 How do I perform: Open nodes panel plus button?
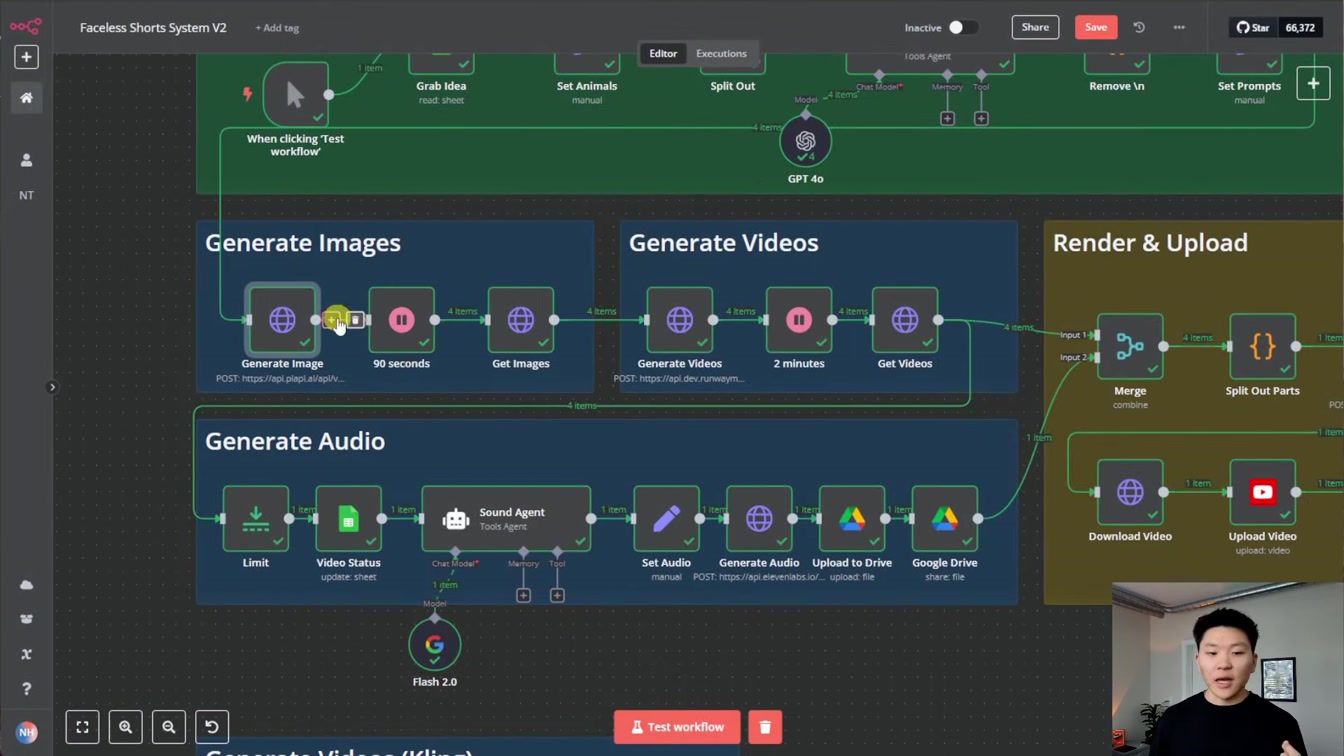tap(1313, 84)
